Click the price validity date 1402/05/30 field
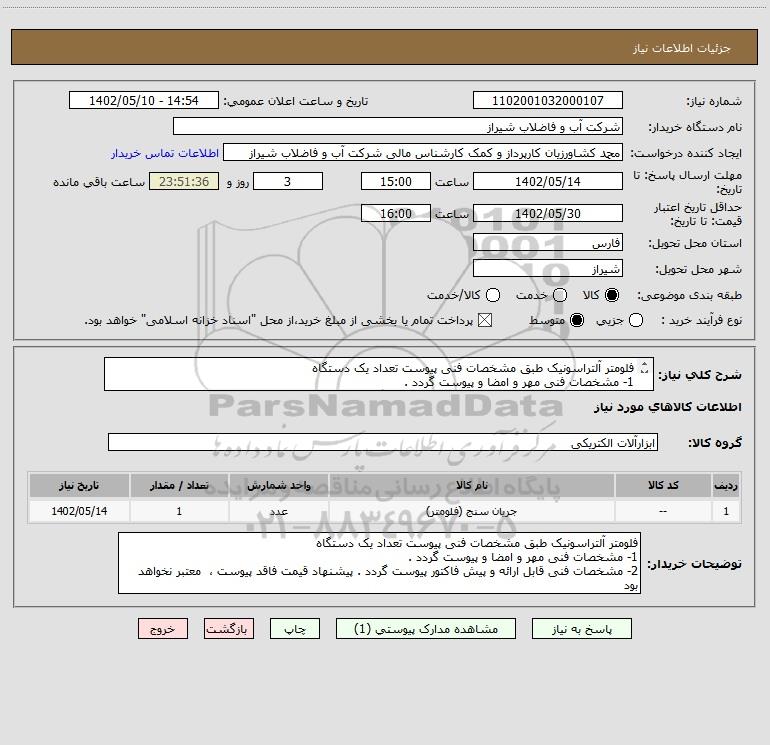 [548, 213]
